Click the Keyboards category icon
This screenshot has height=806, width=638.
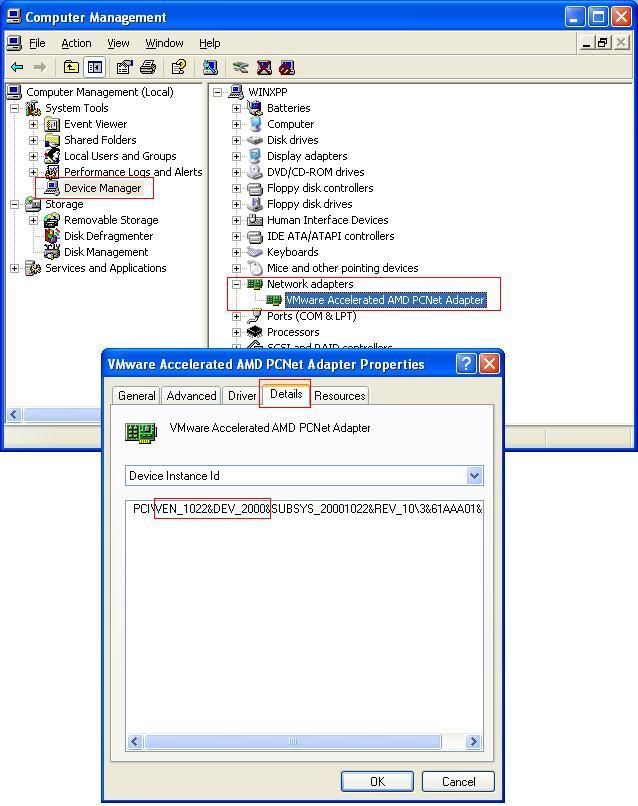[x=254, y=252]
